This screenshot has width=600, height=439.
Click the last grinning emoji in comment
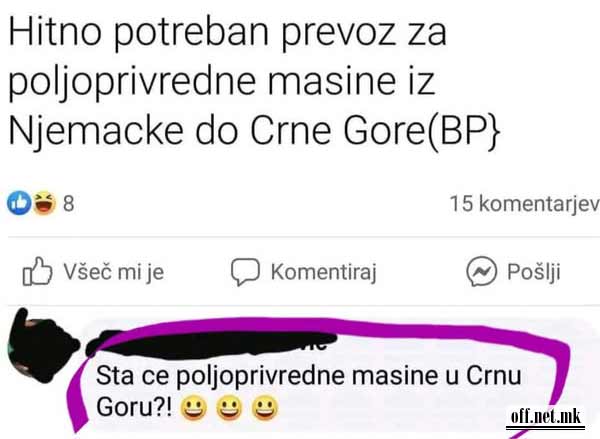[265, 408]
